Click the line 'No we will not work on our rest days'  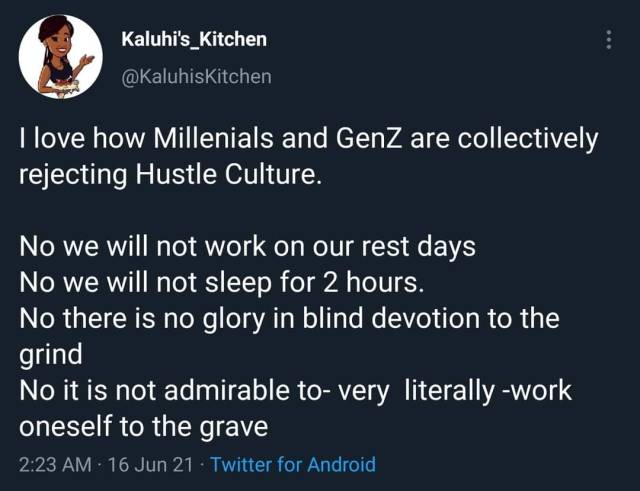247,247
